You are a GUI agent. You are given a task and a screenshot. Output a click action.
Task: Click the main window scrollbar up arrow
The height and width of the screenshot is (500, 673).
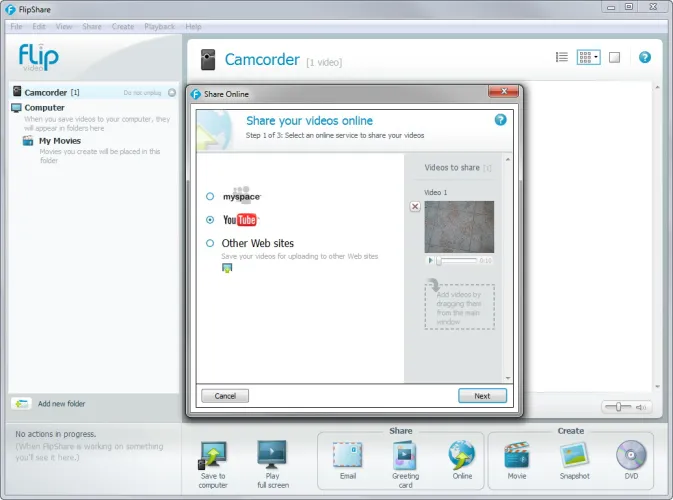pyautogui.click(x=657, y=87)
